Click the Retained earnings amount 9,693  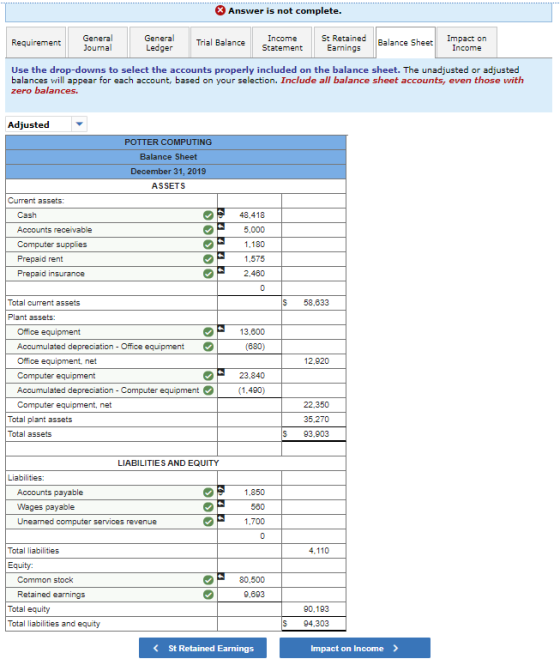click(x=254, y=594)
